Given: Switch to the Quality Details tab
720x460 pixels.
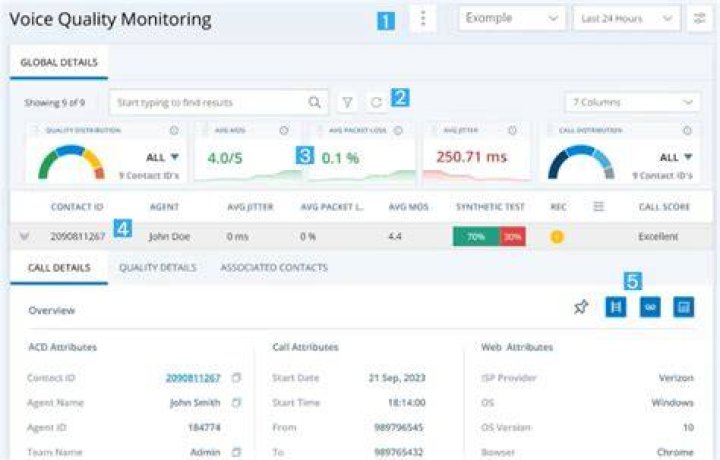Looking at the screenshot, I should click(158, 268).
